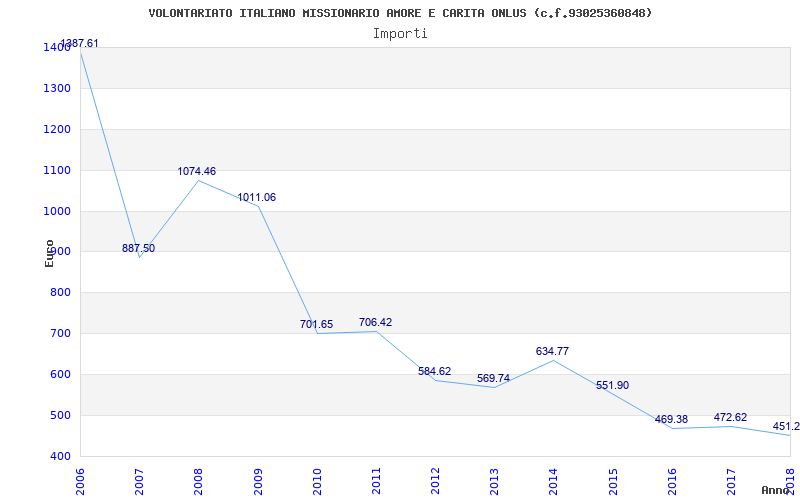Click the 1200 y-axis tick label
Viewport: 800px width, 500px height.
(57, 130)
